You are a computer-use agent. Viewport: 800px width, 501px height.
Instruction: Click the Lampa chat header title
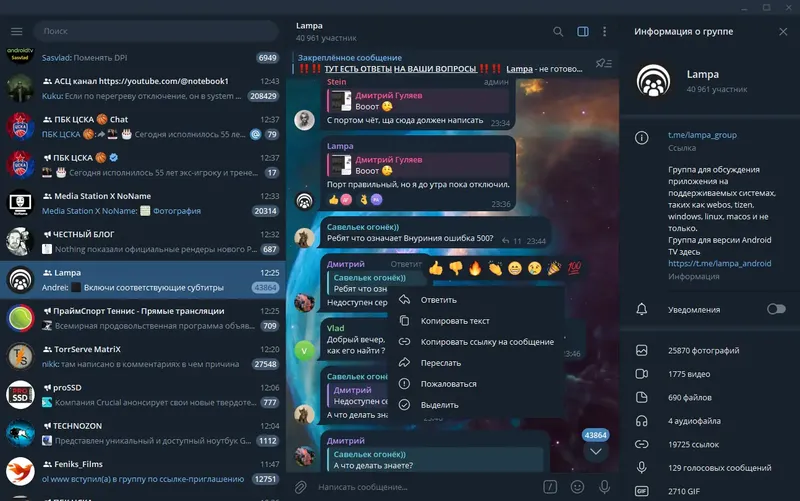click(x=309, y=26)
